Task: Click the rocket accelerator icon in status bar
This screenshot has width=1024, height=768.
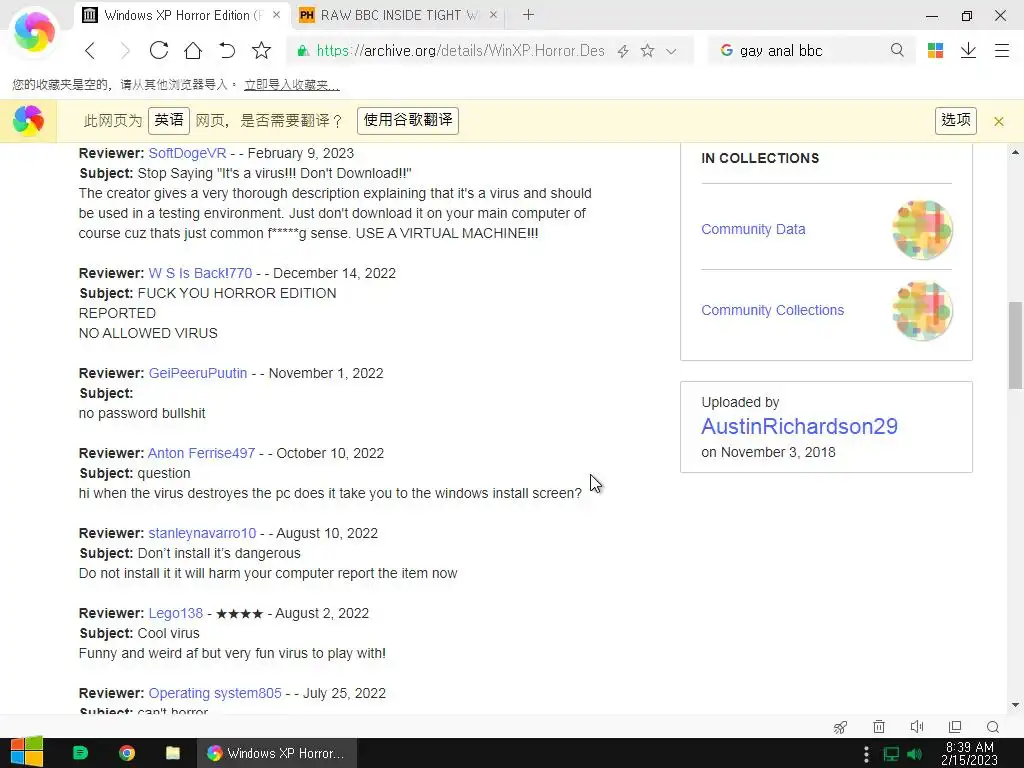Action: point(840,727)
